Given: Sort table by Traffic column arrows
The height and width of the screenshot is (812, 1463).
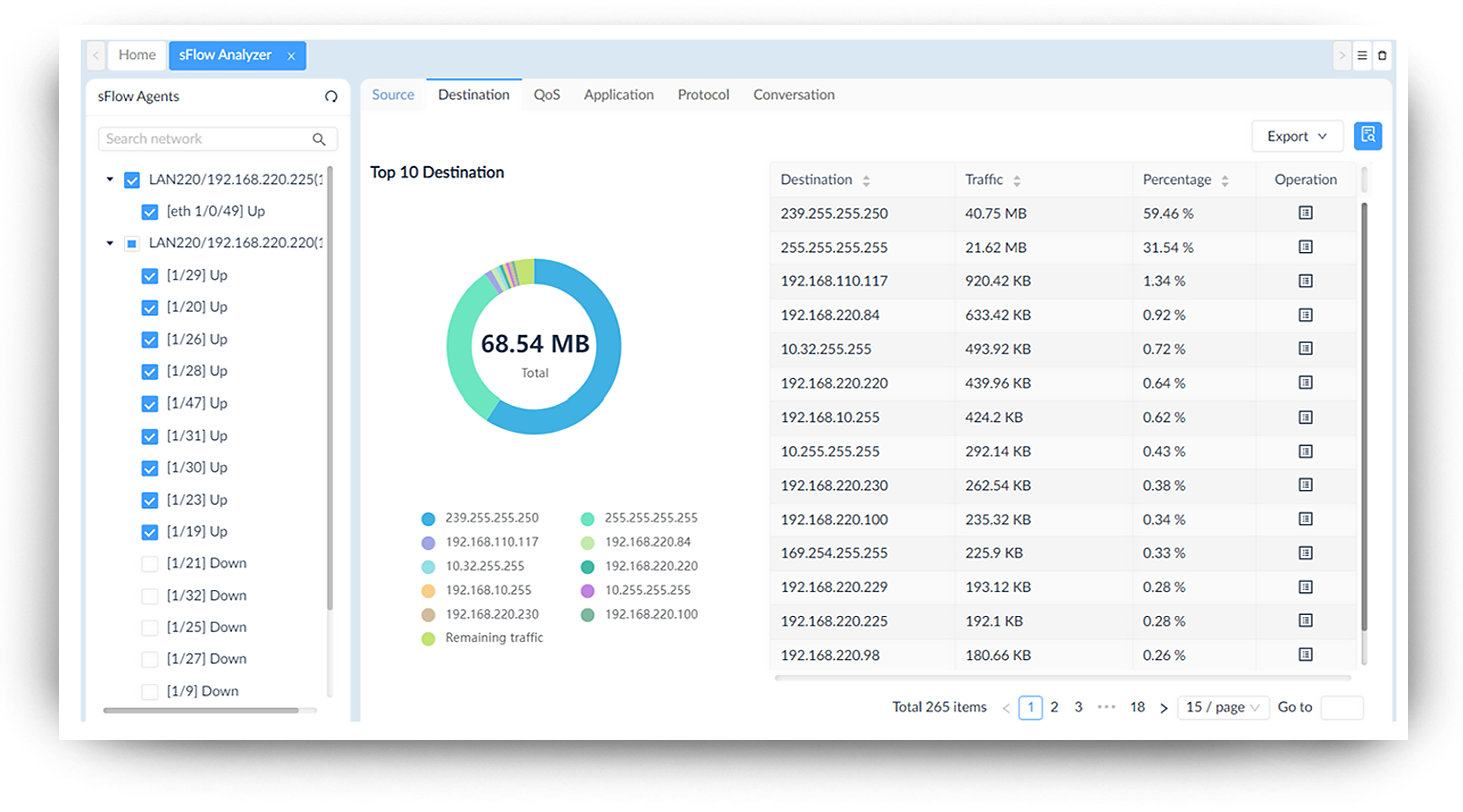Looking at the screenshot, I should click(1017, 181).
